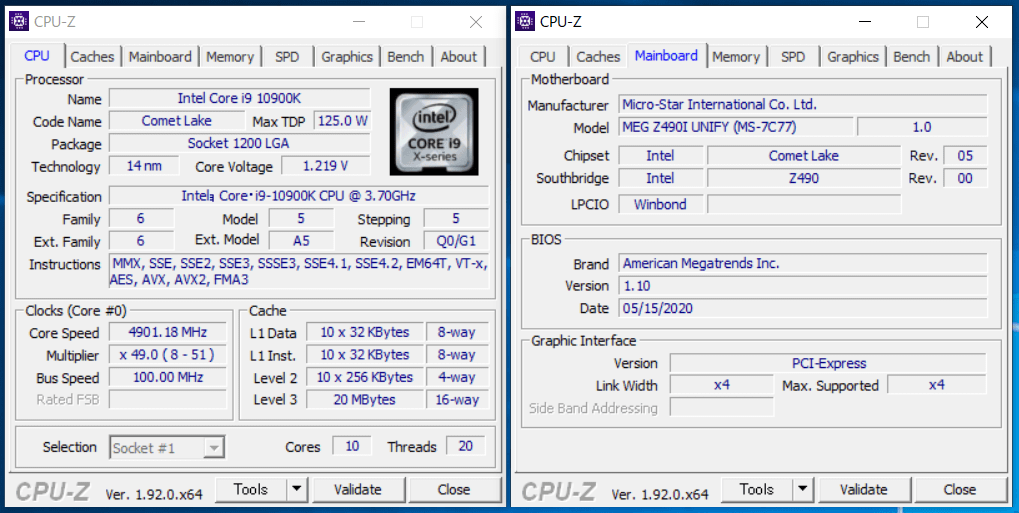The height and width of the screenshot is (513, 1019).
Task: Click Close button in left window
Action: click(x=454, y=490)
